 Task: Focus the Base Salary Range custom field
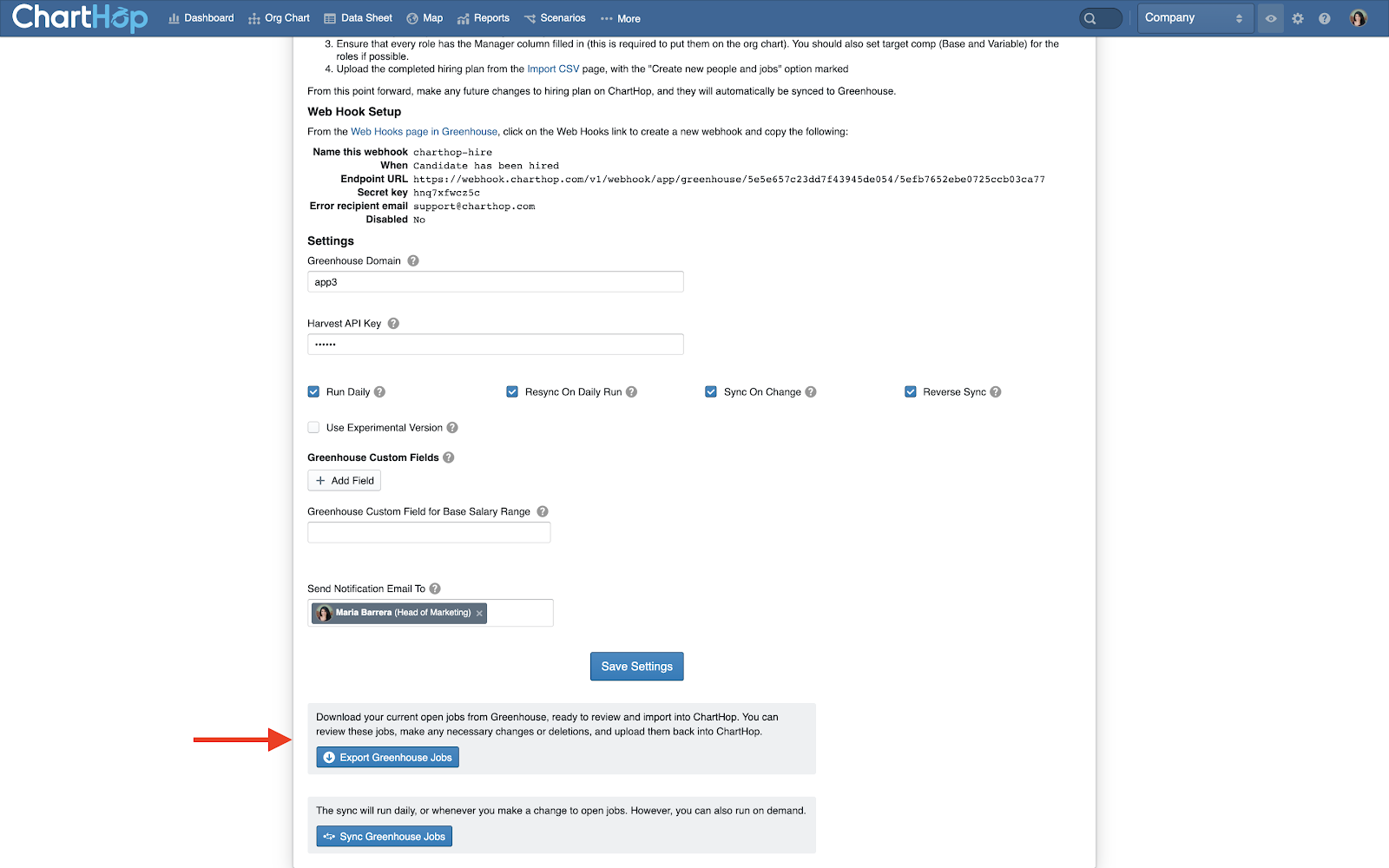coord(429,532)
